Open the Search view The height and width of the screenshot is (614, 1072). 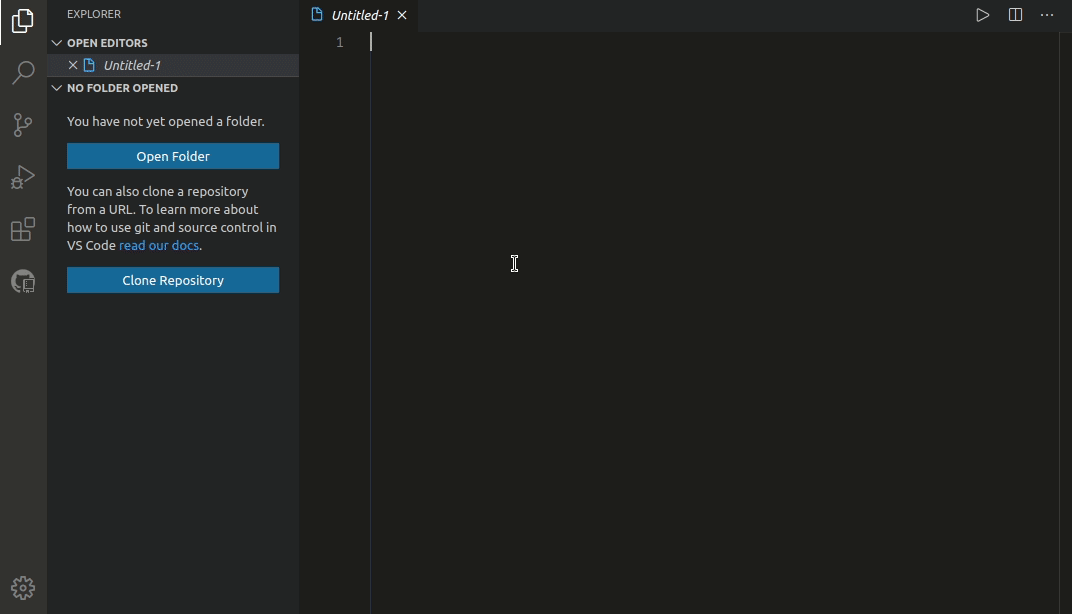pos(22,73)
